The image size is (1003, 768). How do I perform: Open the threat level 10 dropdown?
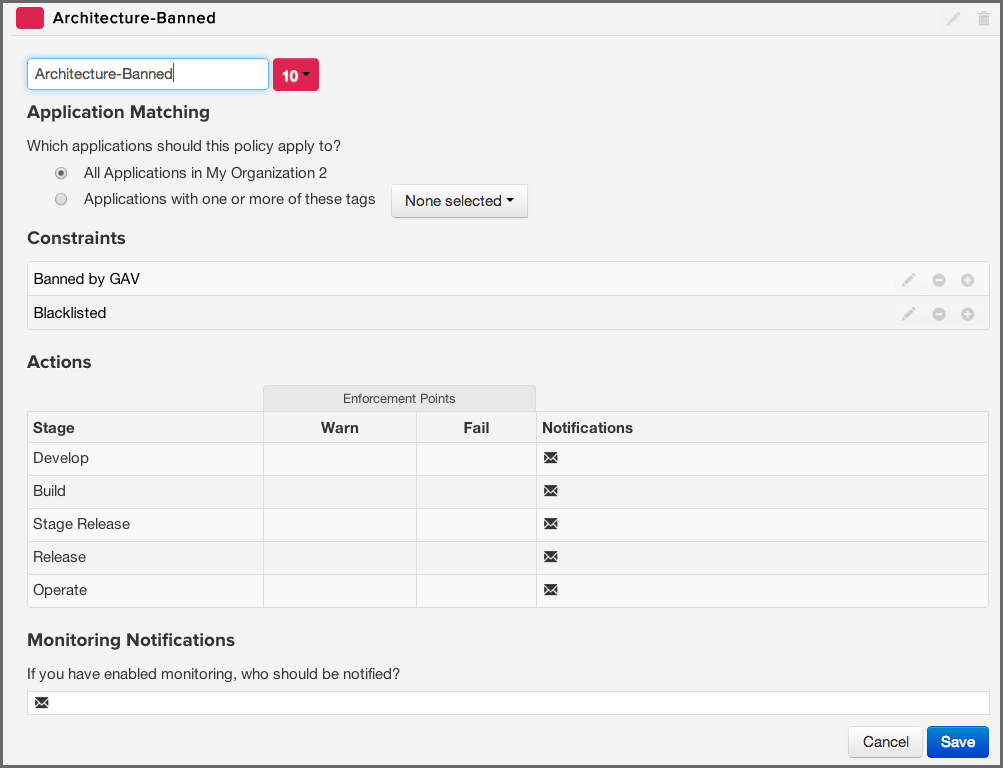pos(295,75)
